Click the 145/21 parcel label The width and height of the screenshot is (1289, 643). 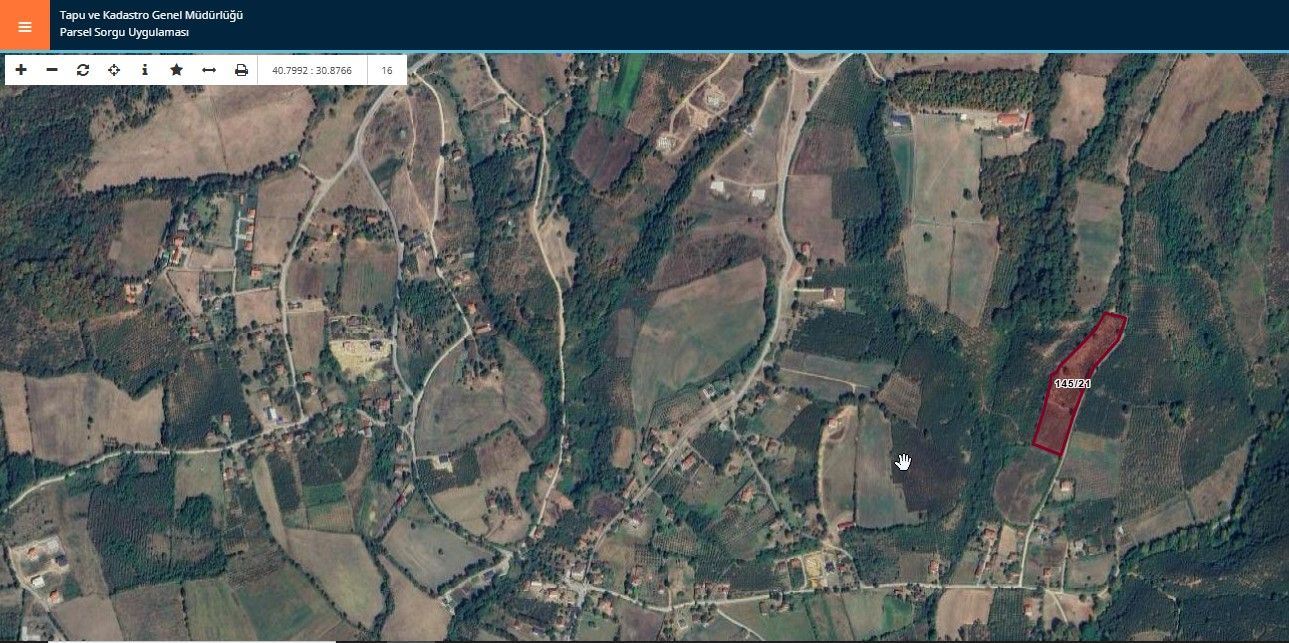click(1072, 383)
